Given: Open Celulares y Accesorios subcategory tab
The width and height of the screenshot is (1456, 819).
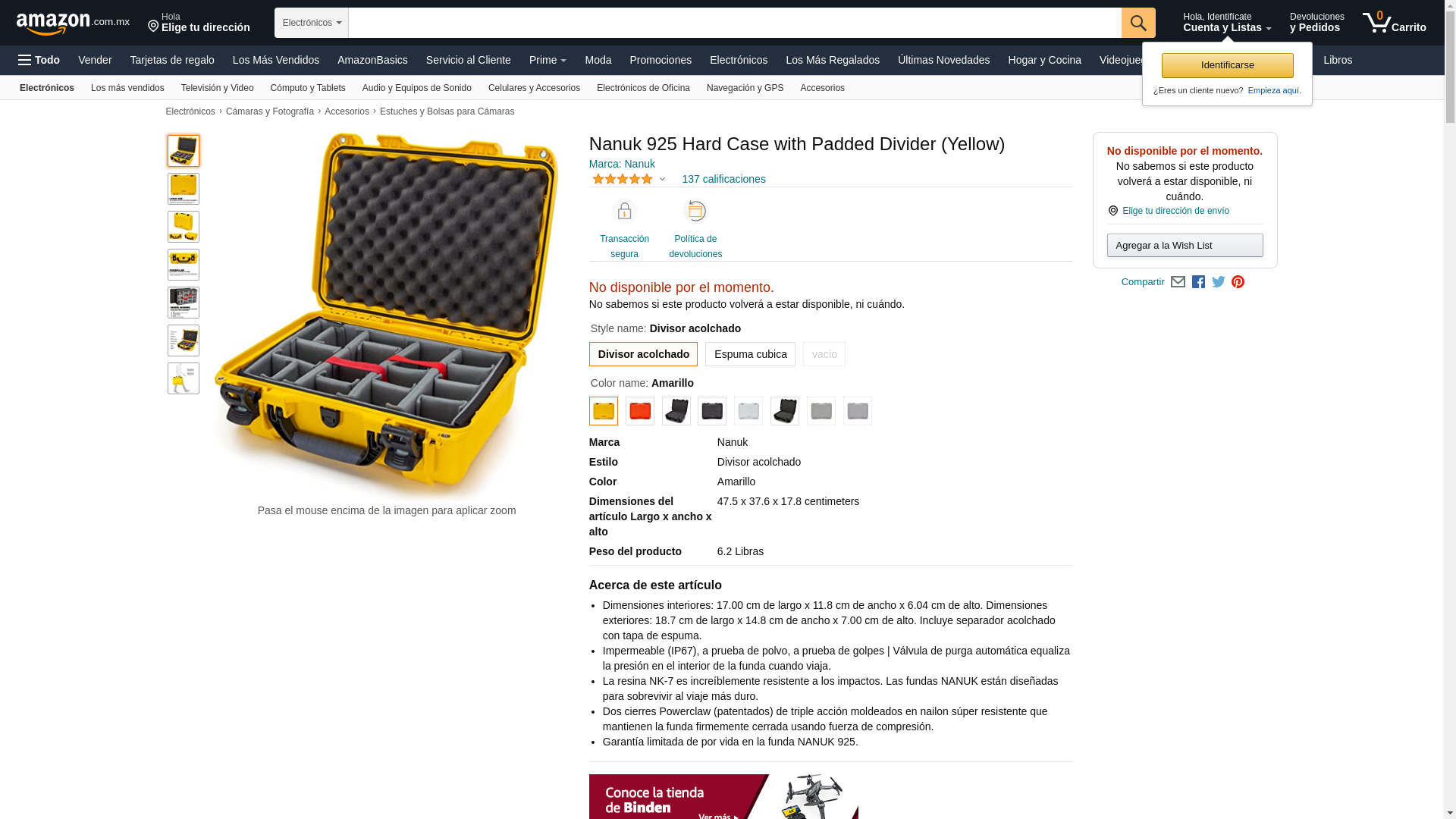Looking at the screenshot, I should tap(534, 88).
